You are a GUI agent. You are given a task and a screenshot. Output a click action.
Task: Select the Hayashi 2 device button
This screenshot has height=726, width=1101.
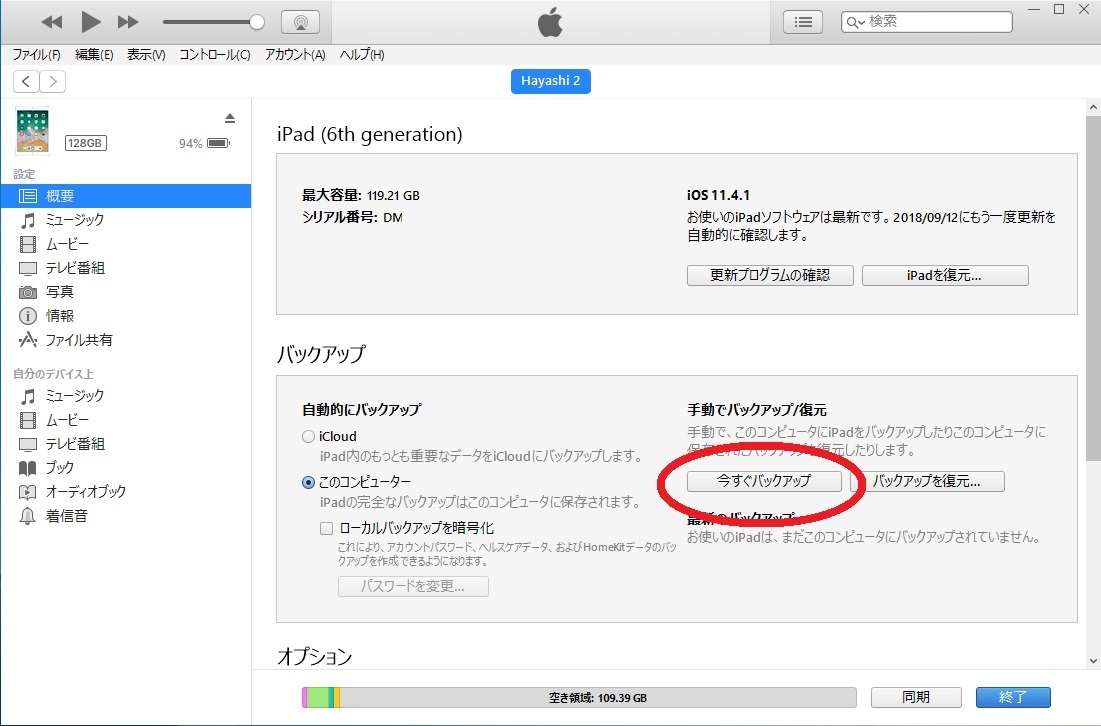[550, 81]
